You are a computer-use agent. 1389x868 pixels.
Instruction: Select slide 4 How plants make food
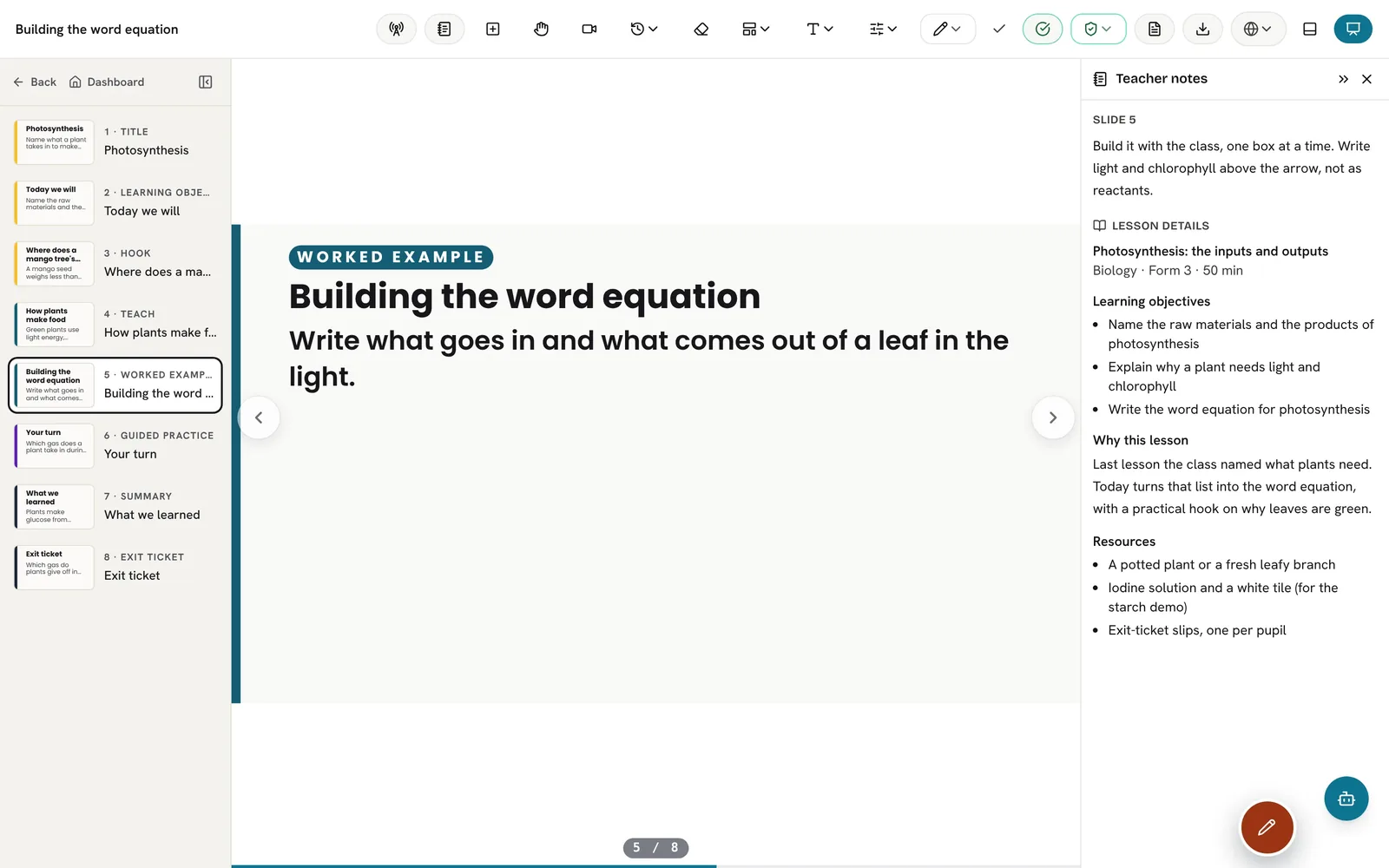click(115, 324)
